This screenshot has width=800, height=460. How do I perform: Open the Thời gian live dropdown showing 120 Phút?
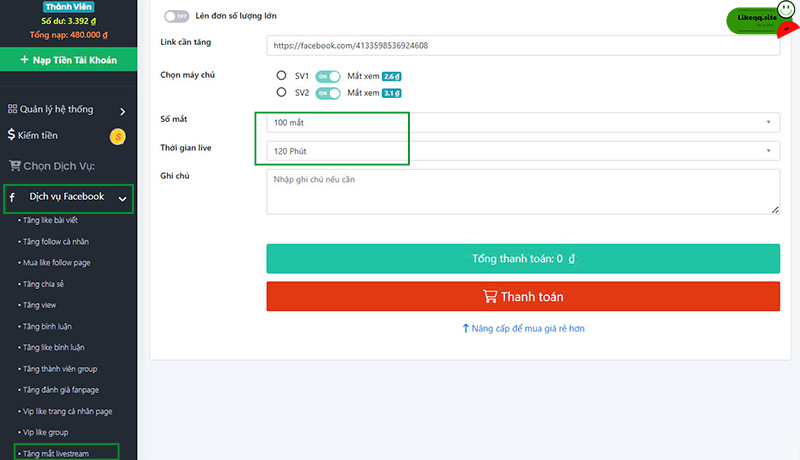point(523,151)
